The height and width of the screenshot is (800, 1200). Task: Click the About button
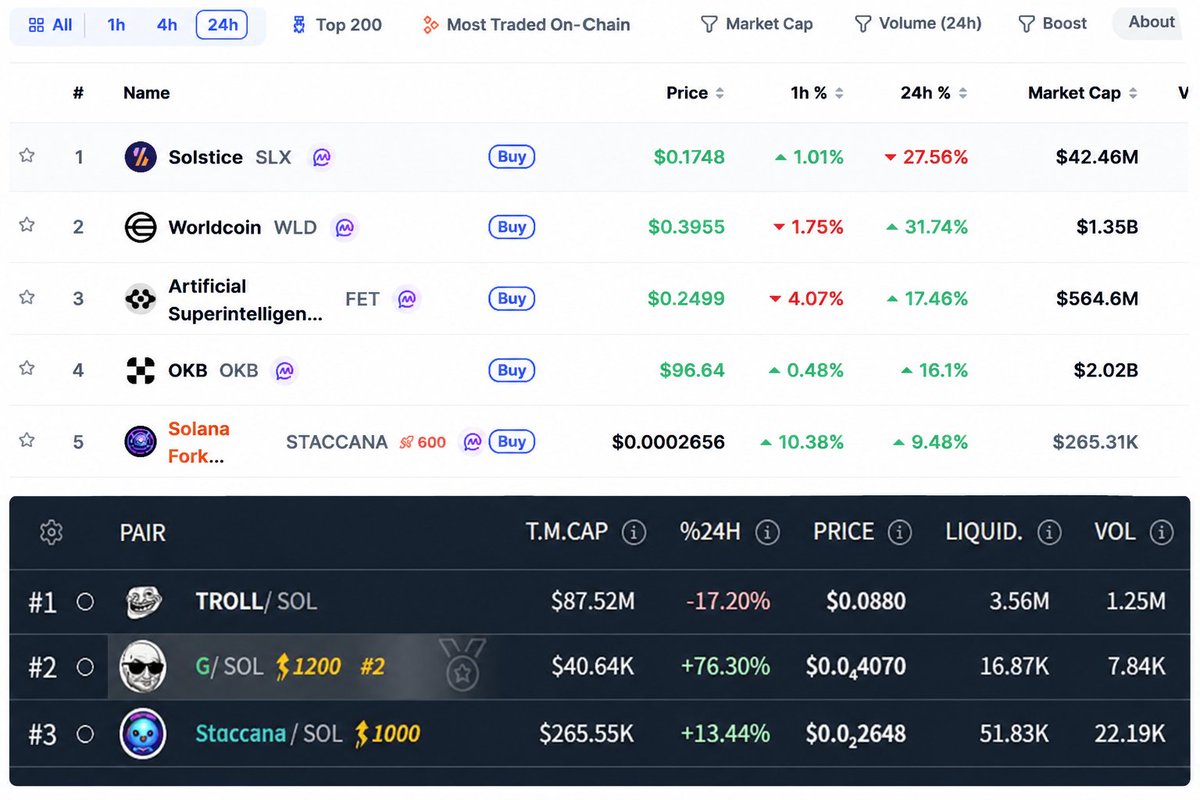point(1151,22)
